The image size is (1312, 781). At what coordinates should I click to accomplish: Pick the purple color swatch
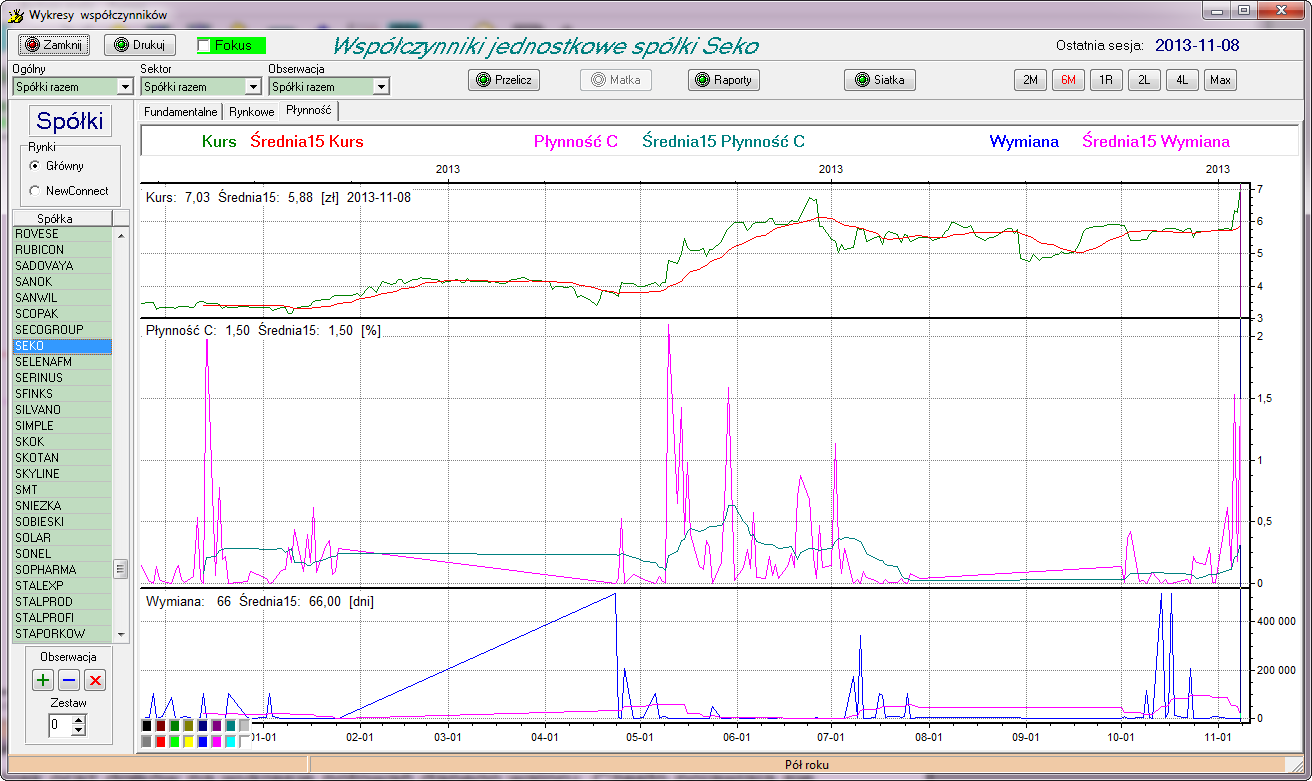(217, 726)
